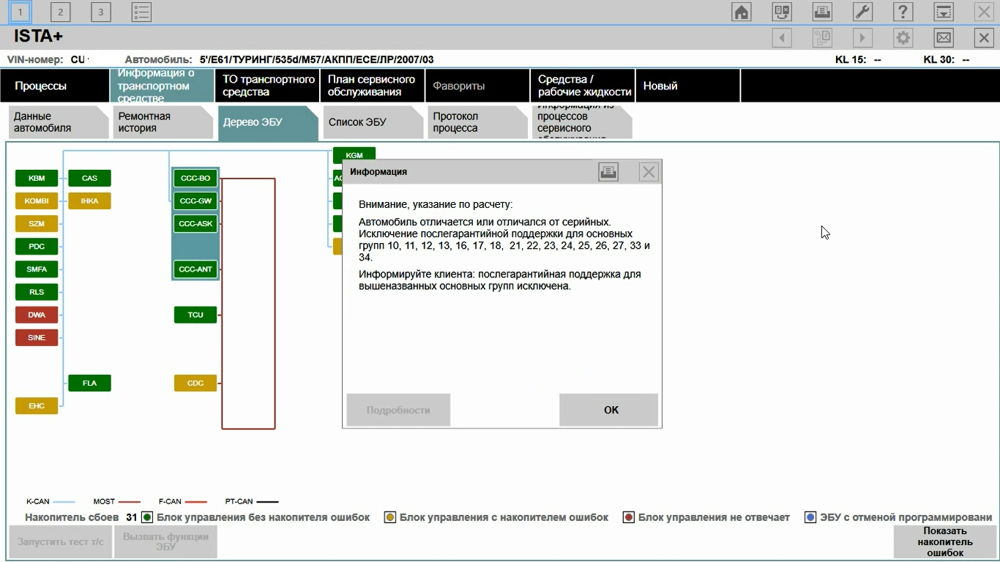1000x562 pixels.
Task: Open the wrench settings icon
Action: coord(862,12)
